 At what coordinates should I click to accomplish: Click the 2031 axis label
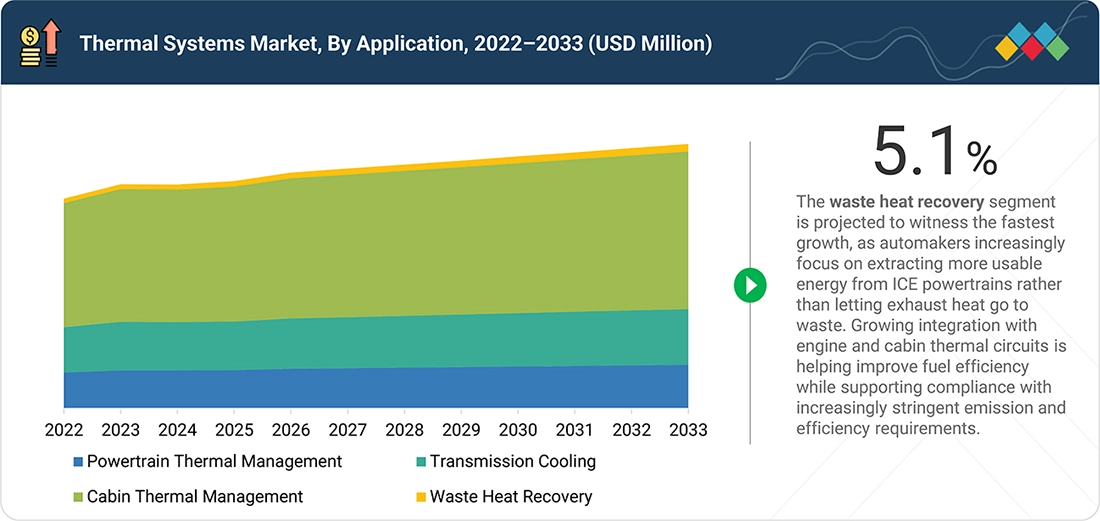coord(575,429)
